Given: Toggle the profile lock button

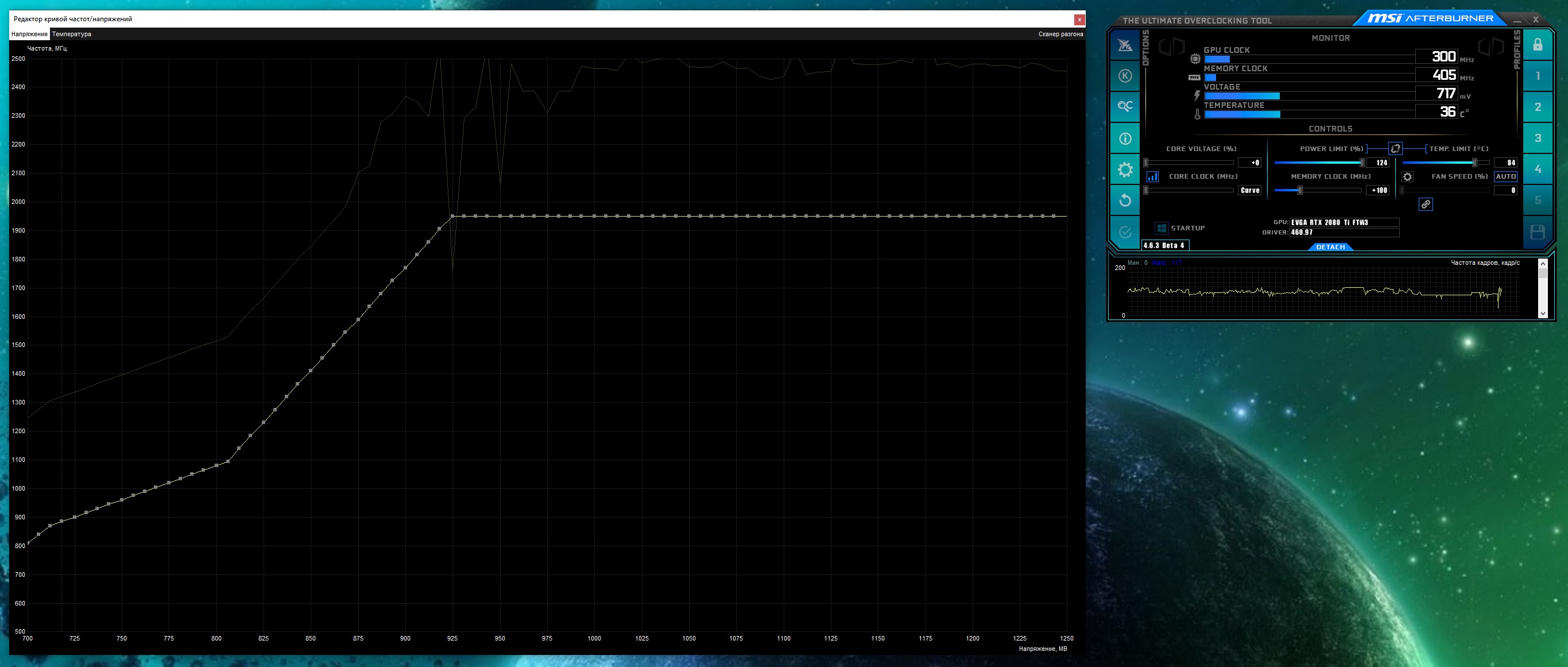Looking at the screenshot, I should pyautogui.click(x=1538, y=45).
